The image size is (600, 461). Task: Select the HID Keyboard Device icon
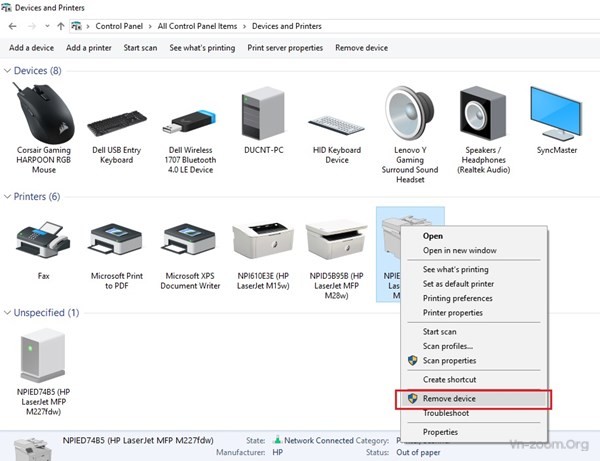click(337, 125)
